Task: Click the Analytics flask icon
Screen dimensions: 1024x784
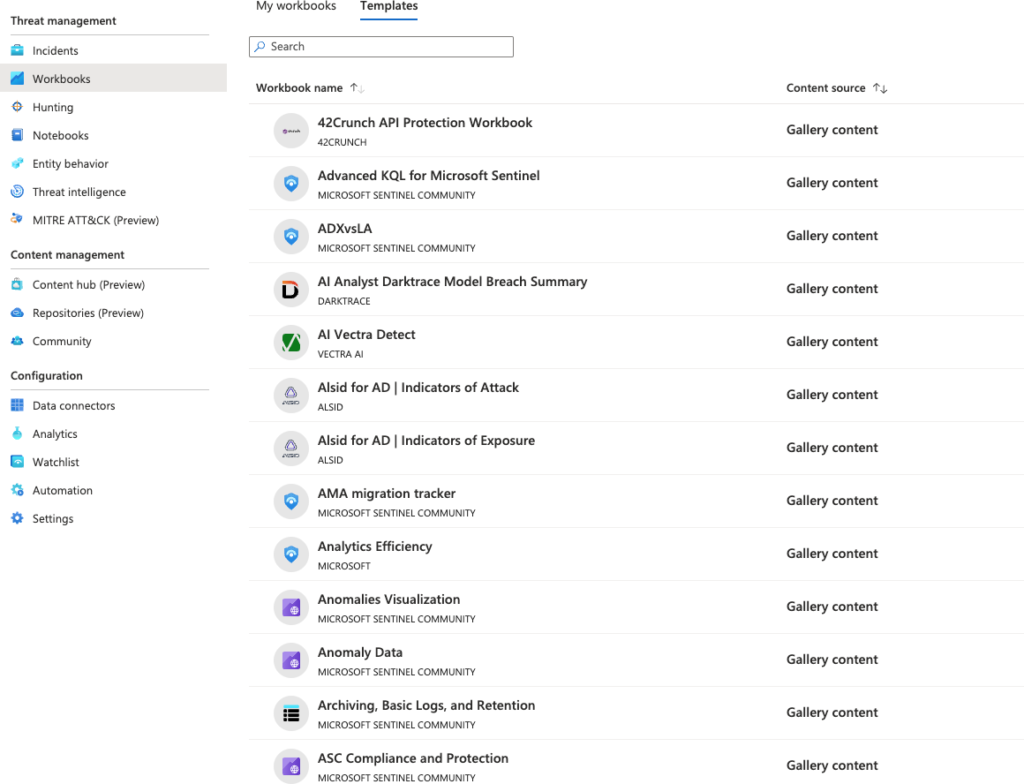Action: pos(18,433)
